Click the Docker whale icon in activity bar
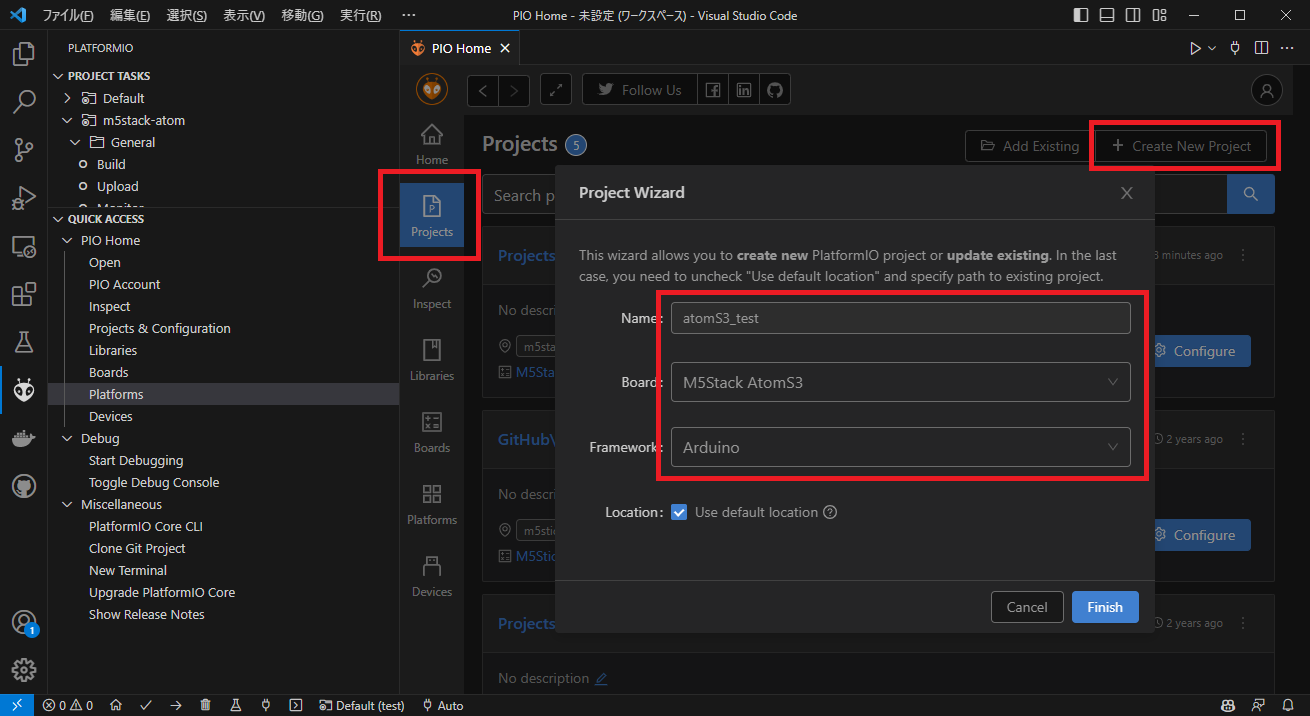Viewport: 1310px width, 716px height. click(24, 439)
